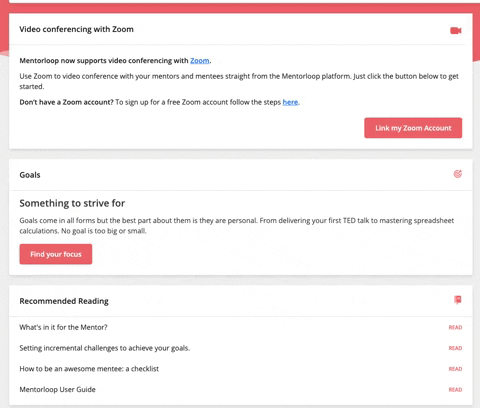
Task: Open the Zoom hyperlink in the intro text
Action: [200, 61]
